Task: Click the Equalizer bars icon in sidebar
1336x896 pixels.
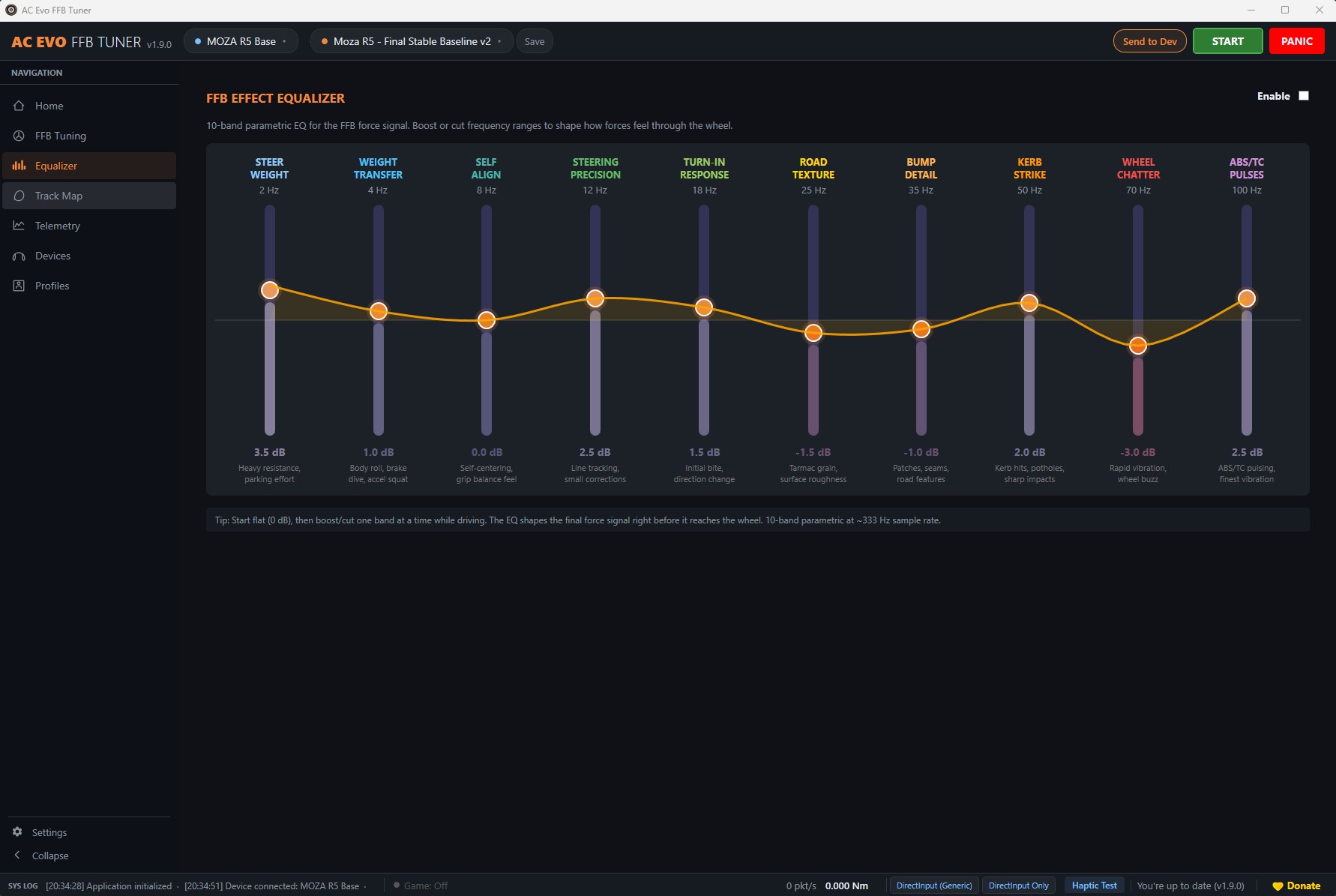Action: tap(19, 166)
